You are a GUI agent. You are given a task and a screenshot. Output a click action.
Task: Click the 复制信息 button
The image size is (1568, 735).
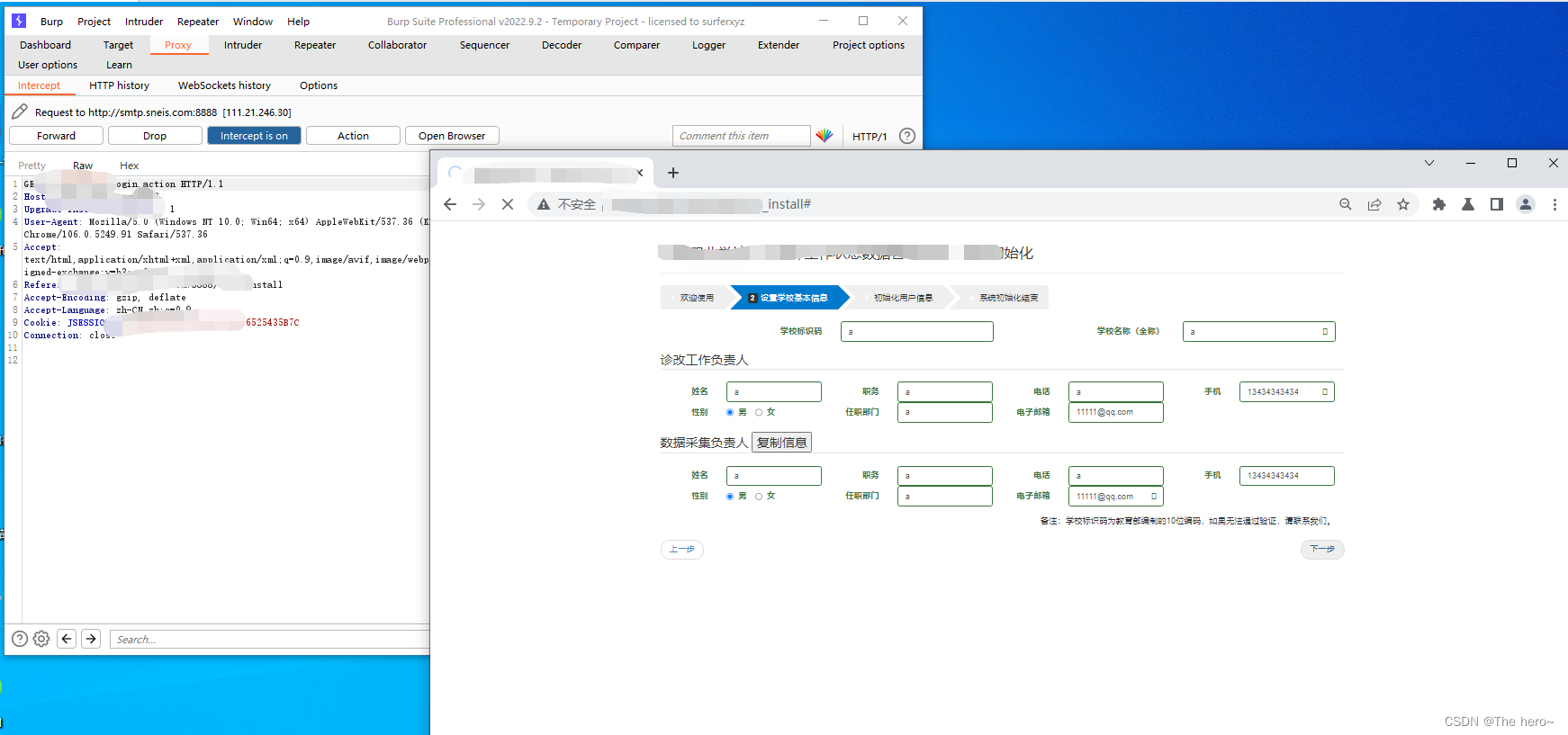pyautogui.click(x=781, y=443)
